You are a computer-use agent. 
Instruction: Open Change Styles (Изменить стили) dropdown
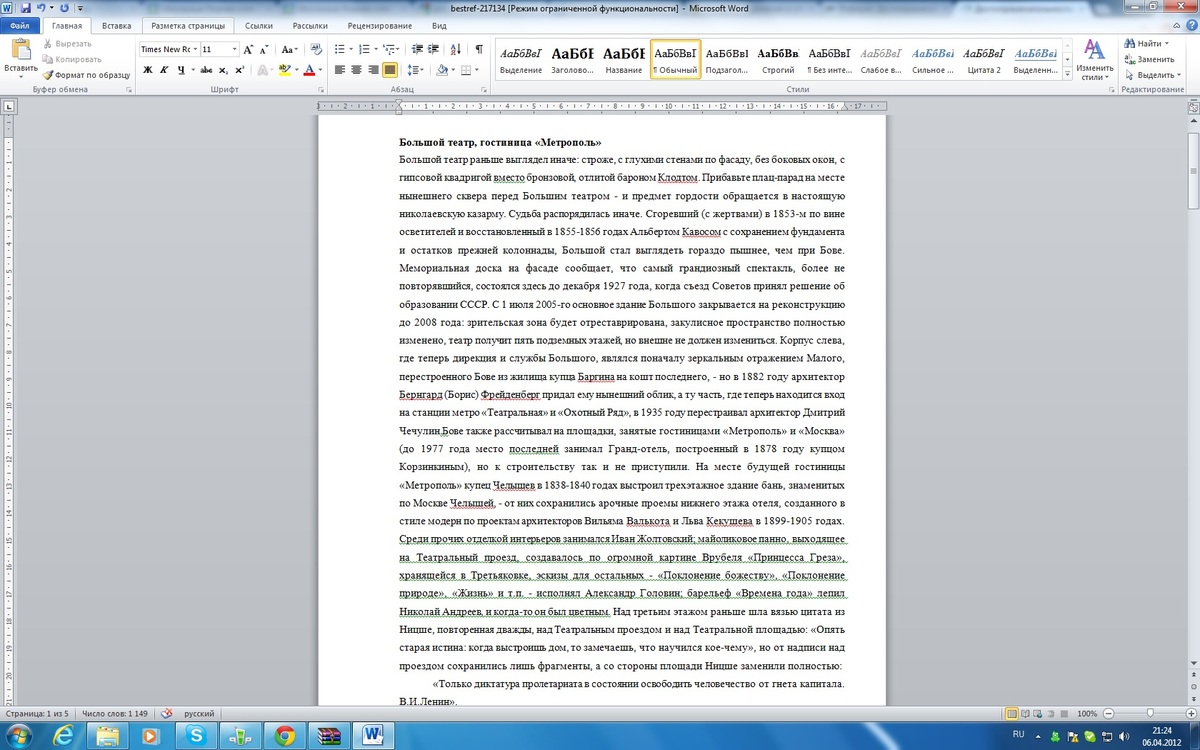tap(1095, 60)
